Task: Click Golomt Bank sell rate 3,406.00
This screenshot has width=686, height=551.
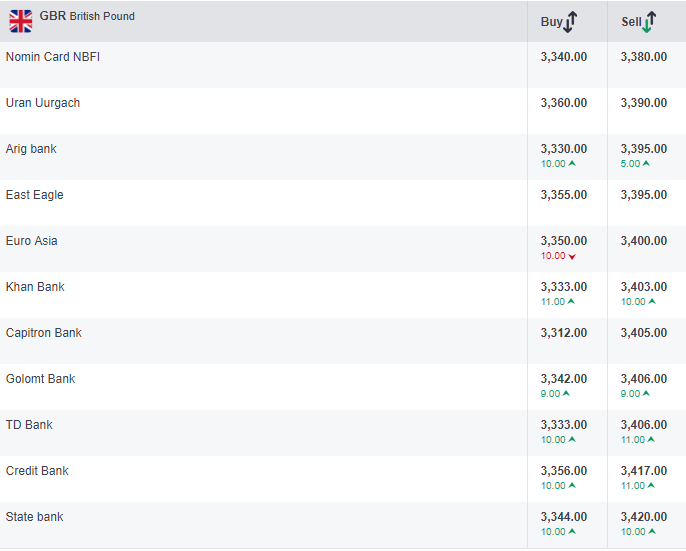Action: pos(644,379)
